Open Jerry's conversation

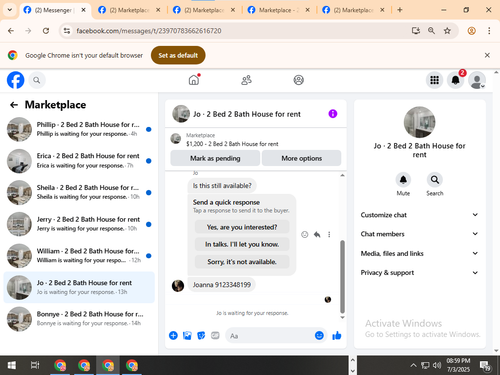(79, 224)
